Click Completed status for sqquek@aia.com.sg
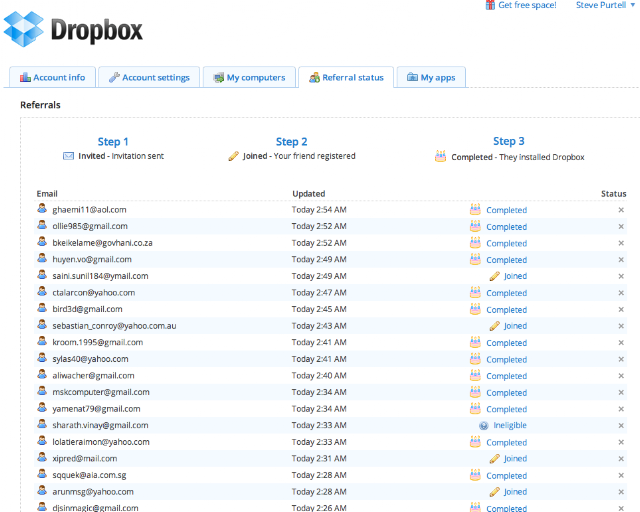This screenshot has height=512, width=640. pos(507,476)
